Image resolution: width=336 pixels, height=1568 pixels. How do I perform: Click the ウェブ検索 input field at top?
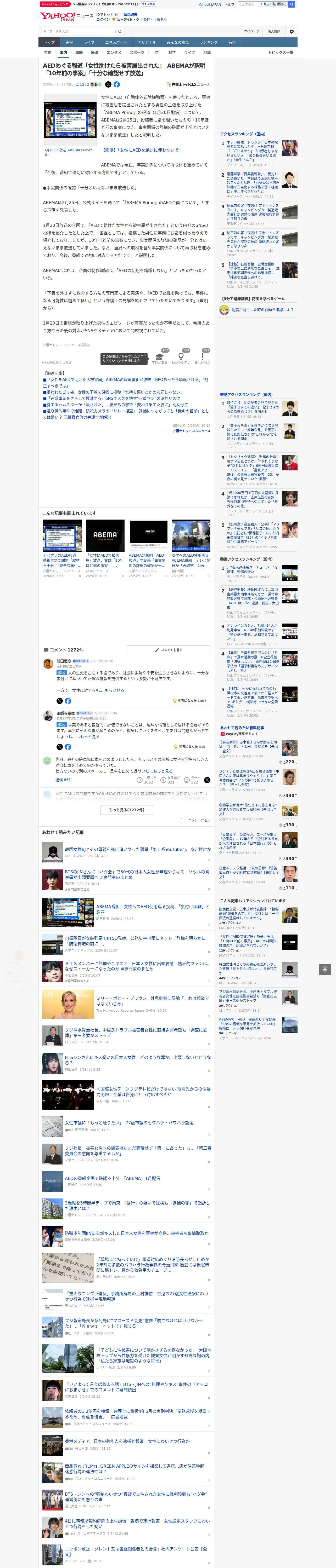[248, 4]
